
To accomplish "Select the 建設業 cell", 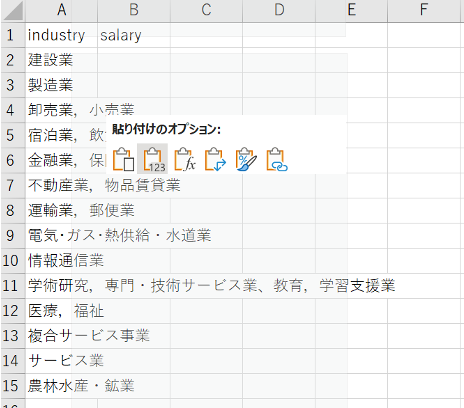I will tap(61, 60).
